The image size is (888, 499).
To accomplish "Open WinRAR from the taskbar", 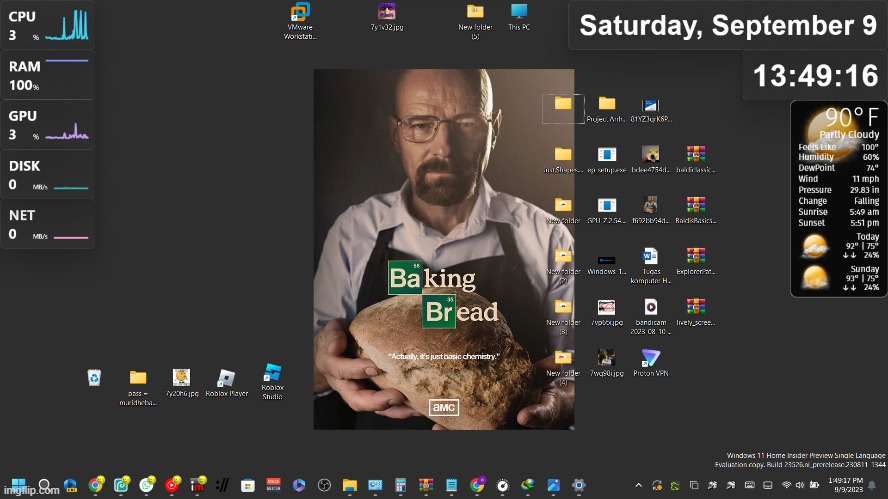I will click(x=426, y=485).
